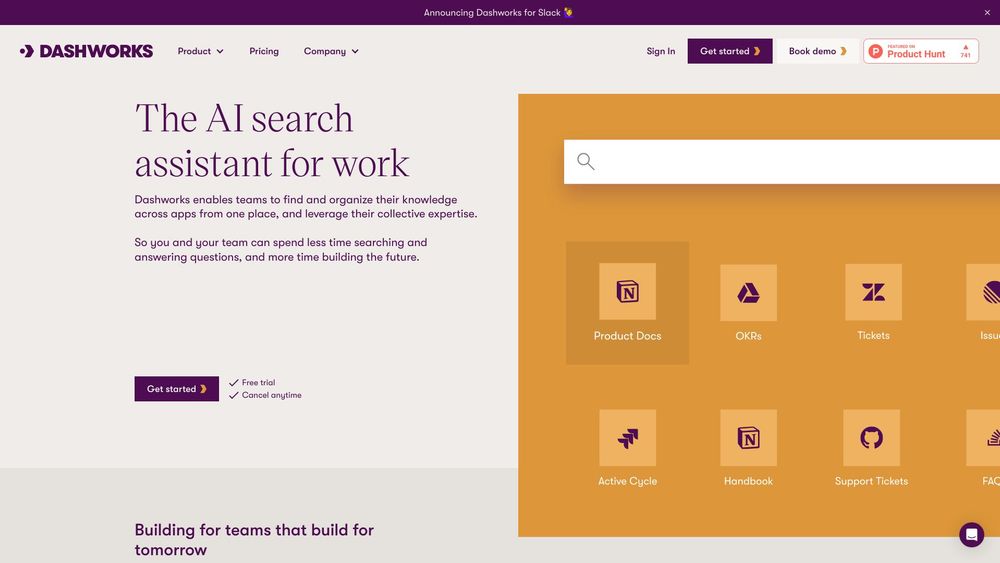
Task: Click the Book demo button
Action: coord(817,51)
